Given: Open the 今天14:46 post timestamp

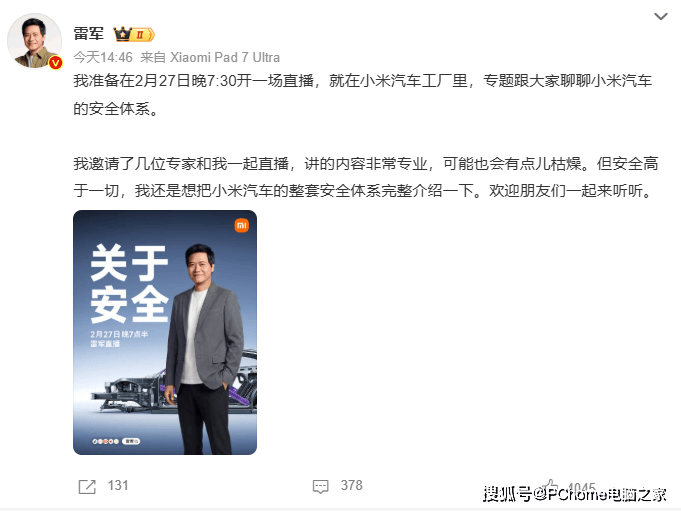Looking at the screenshot, I should (103, 57).
